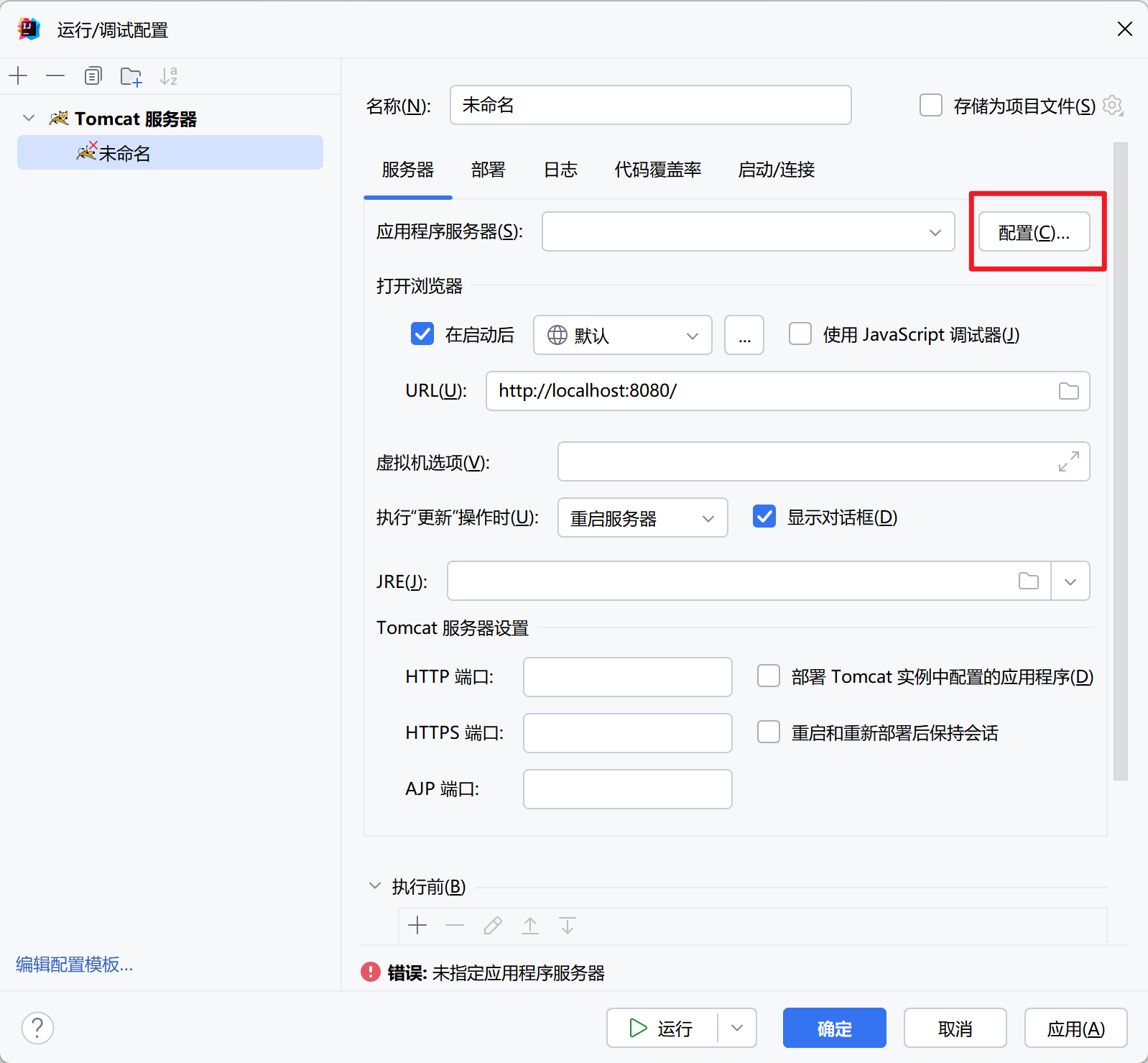
Task: Open the JRE dropdown arrow
Action: click(x=1070, y=581)
